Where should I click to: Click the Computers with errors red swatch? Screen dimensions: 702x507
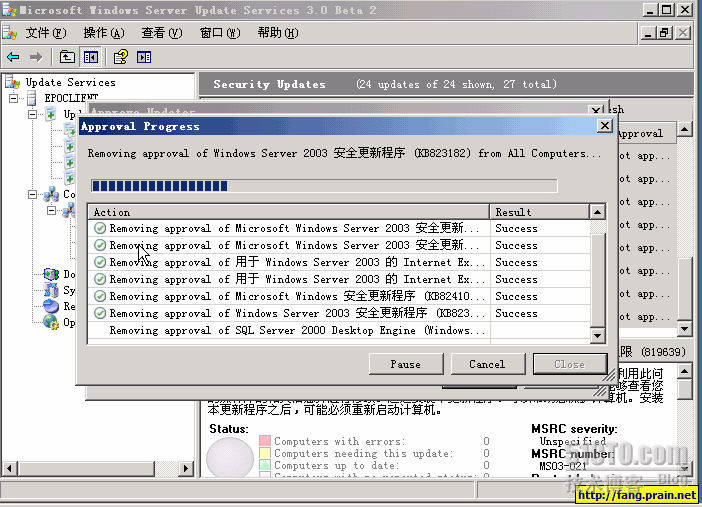tap(265, 441)
